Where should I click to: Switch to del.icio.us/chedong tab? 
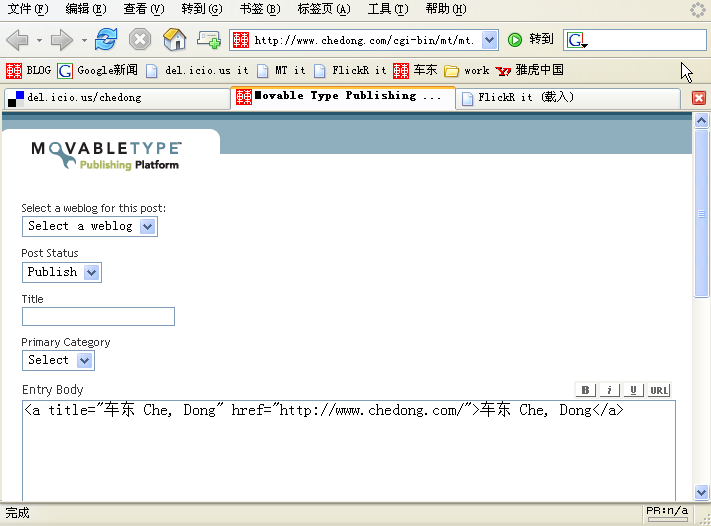[117, 97]
